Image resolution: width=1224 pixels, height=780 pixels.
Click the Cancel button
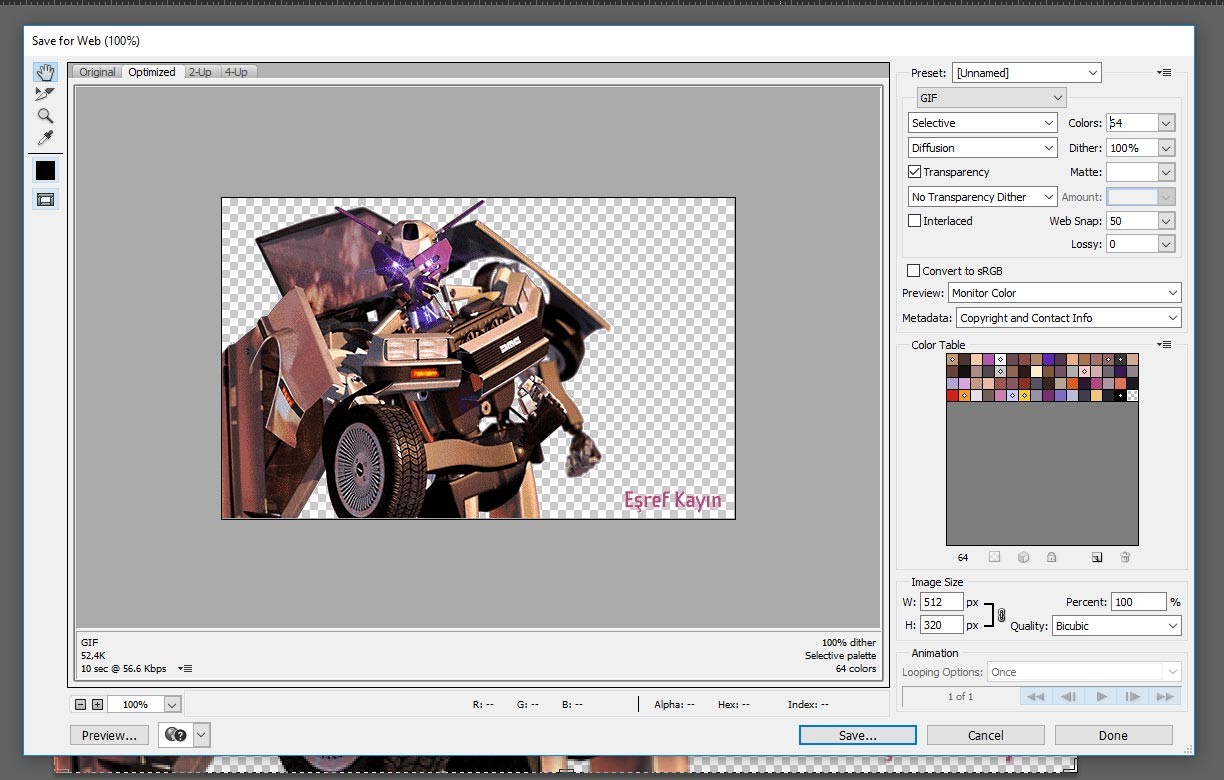click(x=986, y=735)
